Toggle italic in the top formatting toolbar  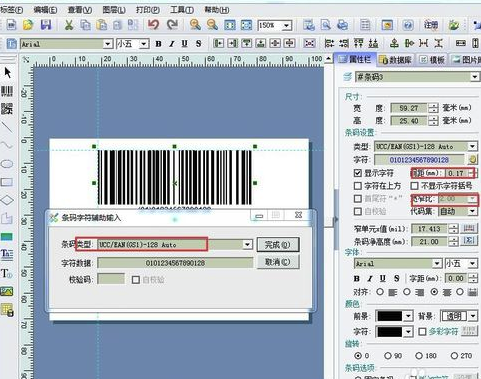click(172, 44)
